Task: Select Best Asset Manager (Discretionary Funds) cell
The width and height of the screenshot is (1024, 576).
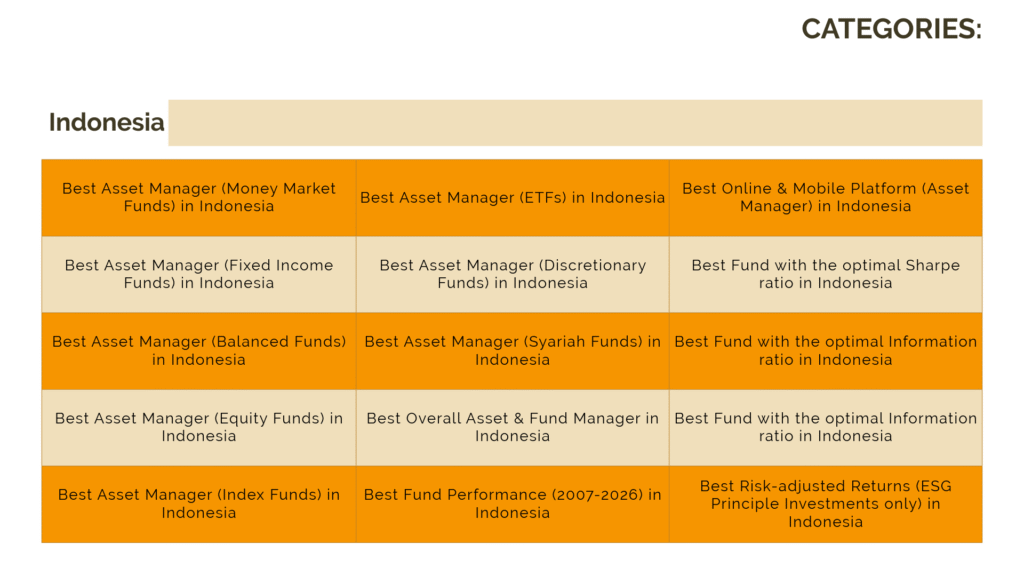Action: [512, 274]
